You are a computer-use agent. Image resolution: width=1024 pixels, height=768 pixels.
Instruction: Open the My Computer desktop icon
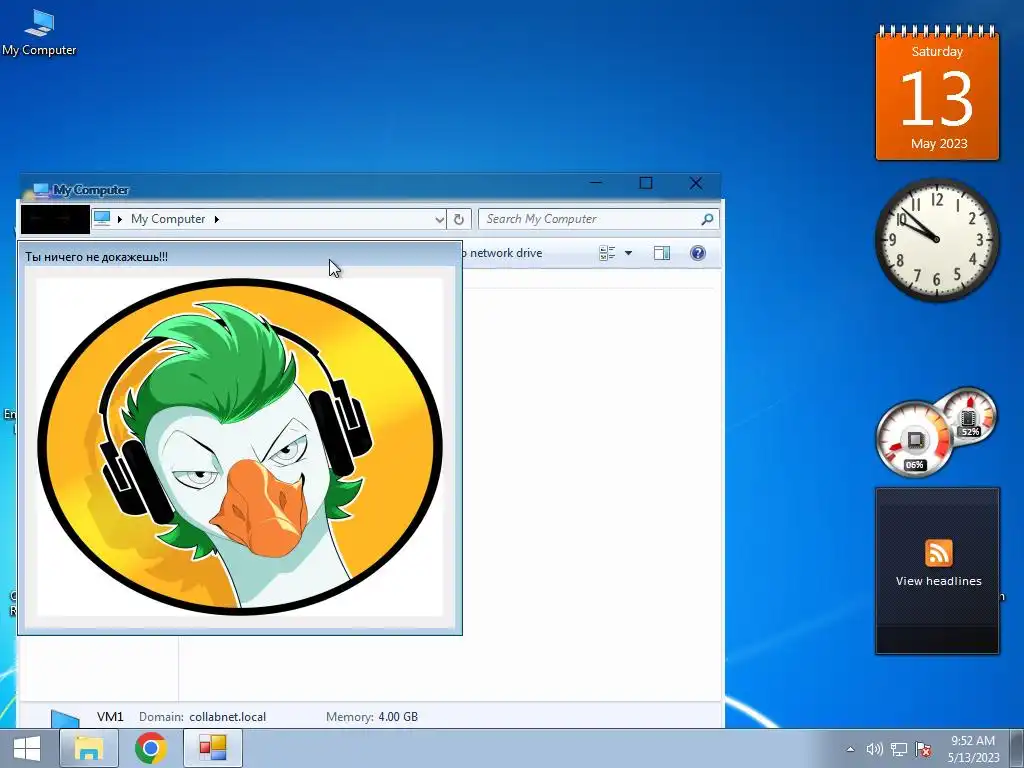pyautogui.click(x=39, y=33)
